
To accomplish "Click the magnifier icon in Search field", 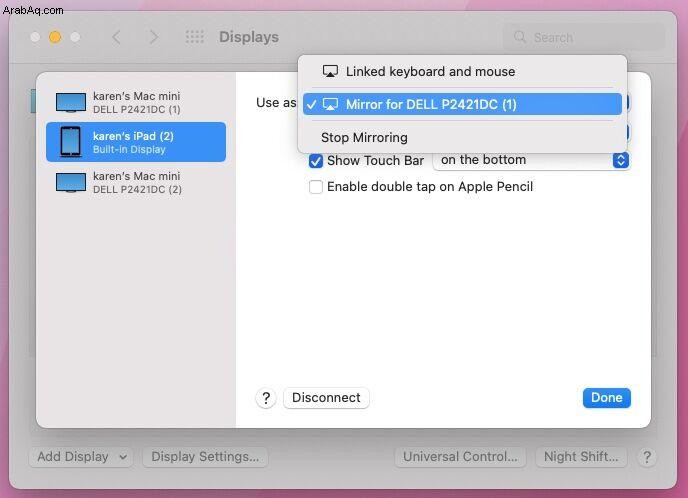I will [x=520, y=37].
